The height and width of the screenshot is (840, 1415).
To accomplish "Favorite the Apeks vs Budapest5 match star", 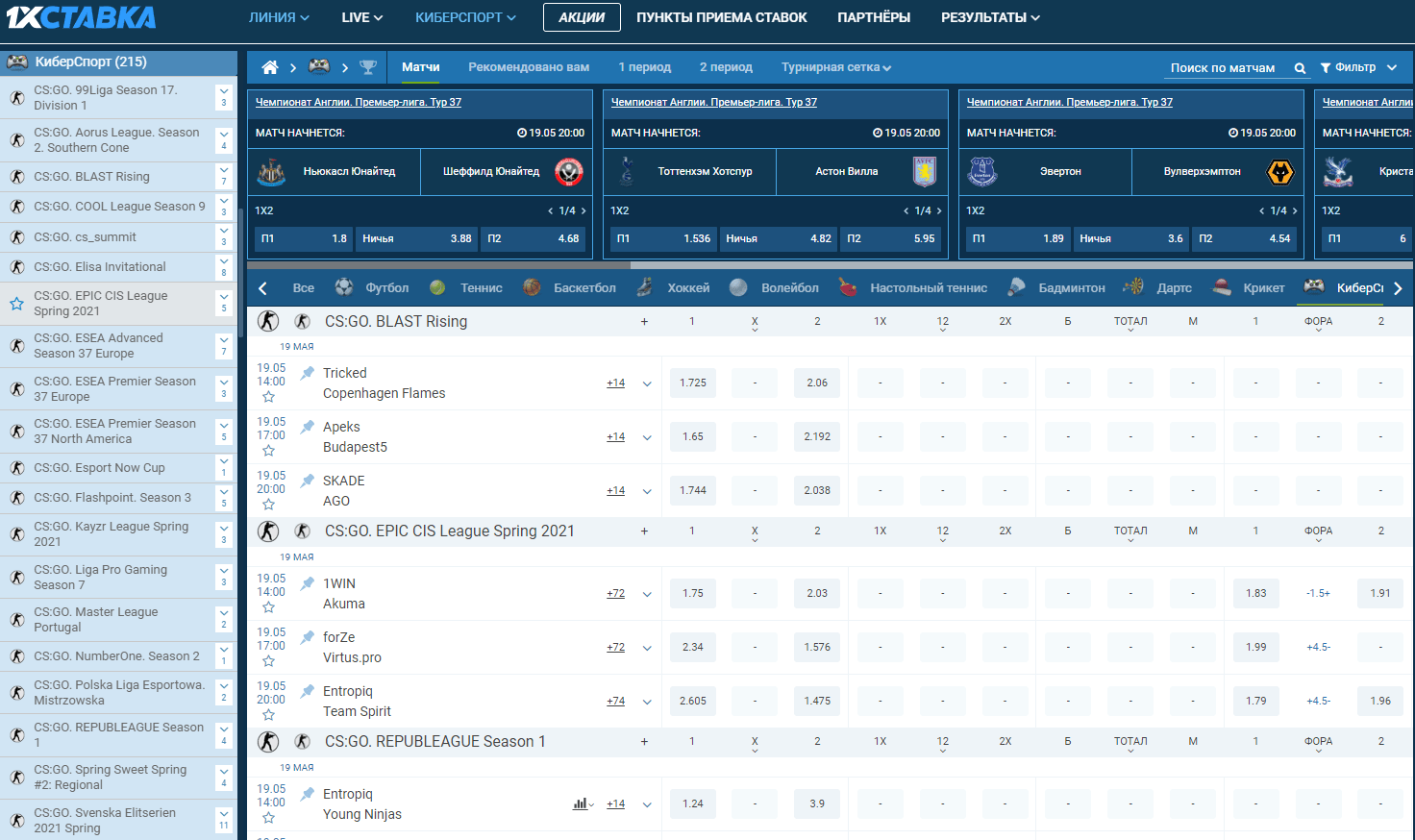I will [269, 451].
